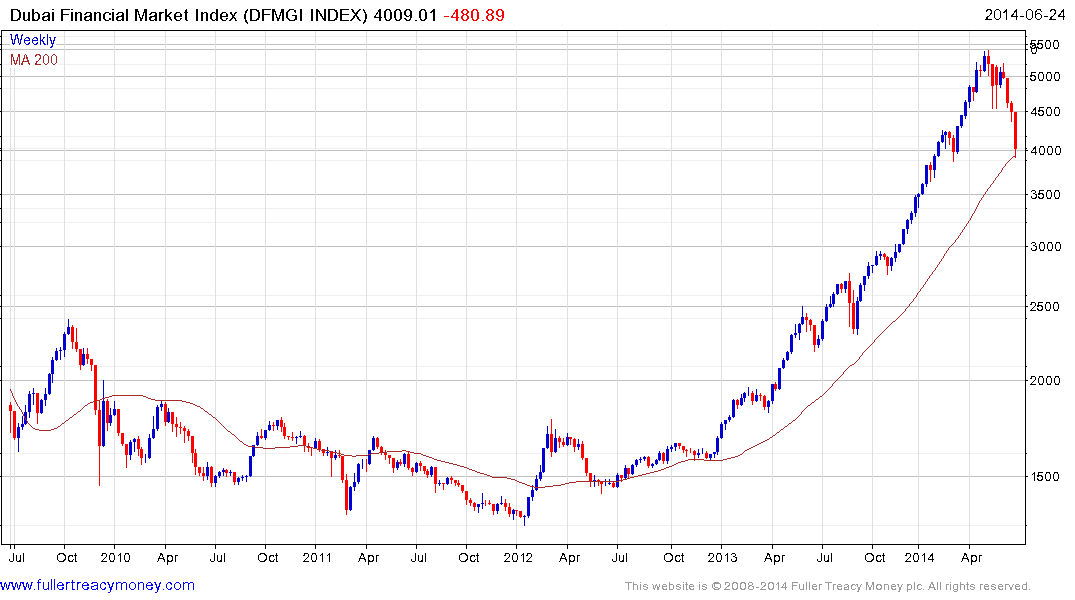The height and width of the screenshot is (600, 1075).
Task: Click the 2500 y-axis label
Action: 1046,307
